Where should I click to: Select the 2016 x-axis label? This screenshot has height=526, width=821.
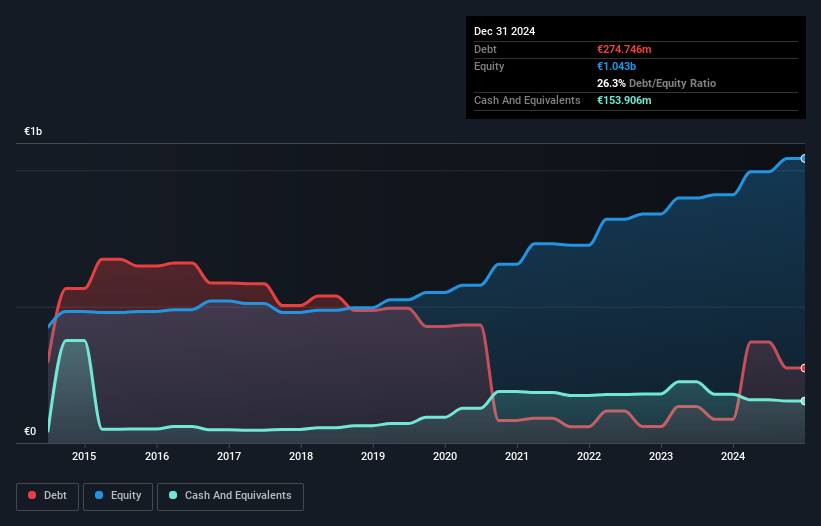click(157, 456)
